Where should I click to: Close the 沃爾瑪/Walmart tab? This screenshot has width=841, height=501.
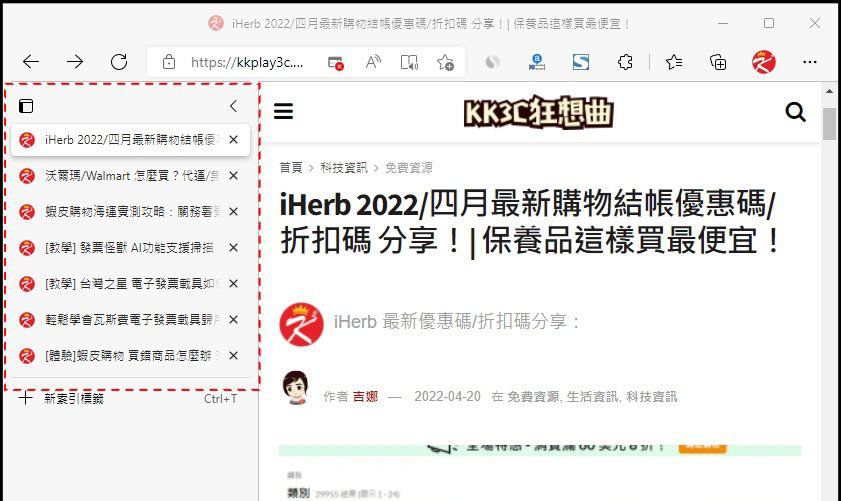233,176
